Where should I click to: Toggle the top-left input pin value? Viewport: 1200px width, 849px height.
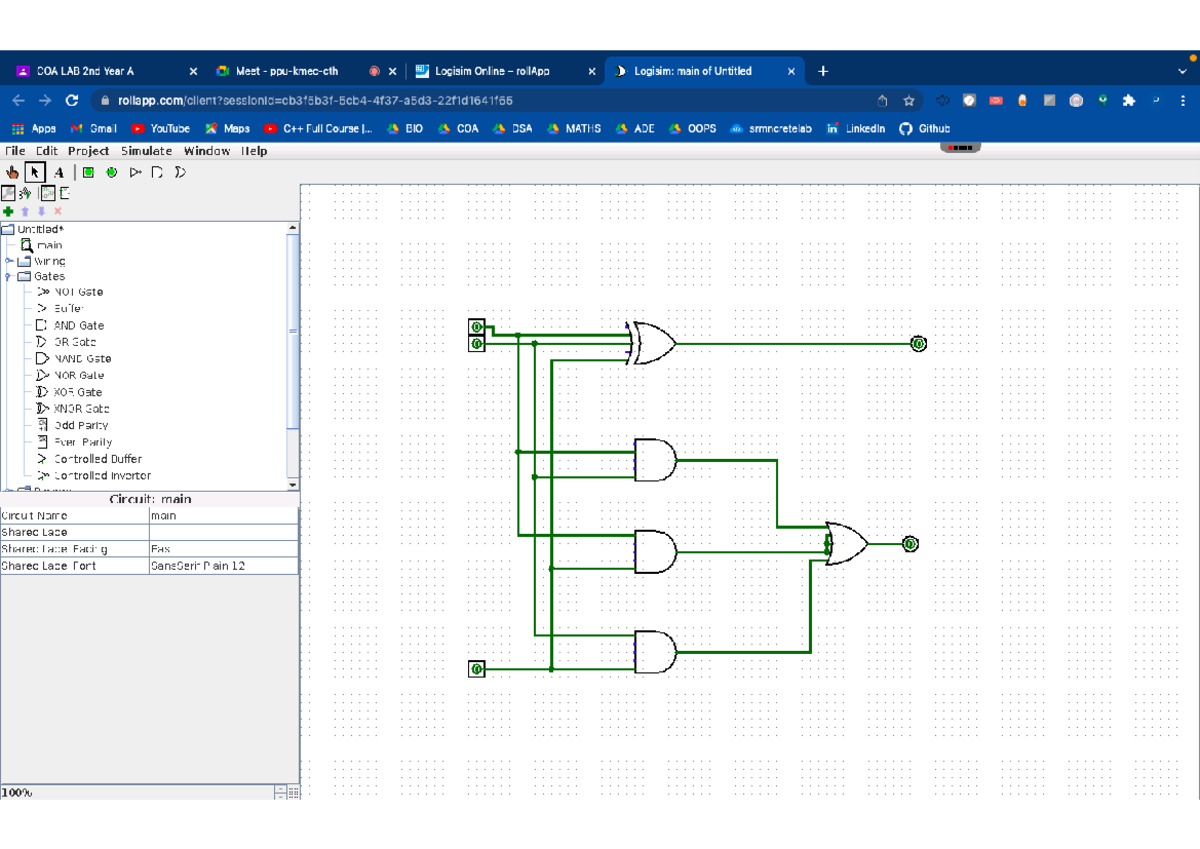click(x=476, y=326)
